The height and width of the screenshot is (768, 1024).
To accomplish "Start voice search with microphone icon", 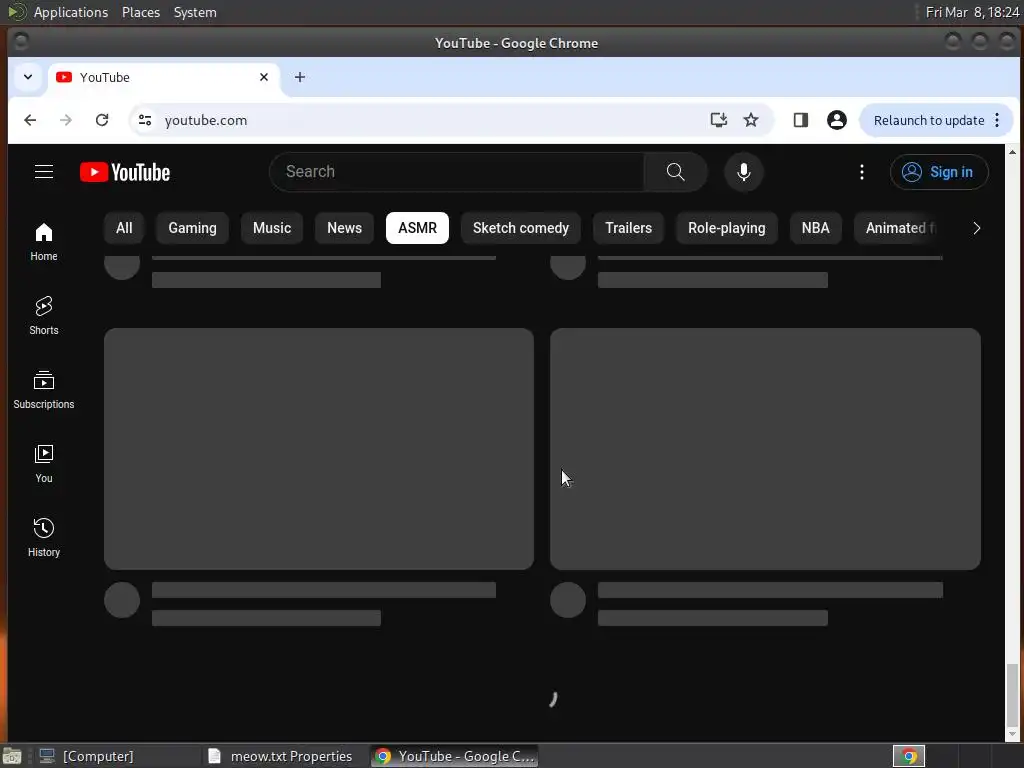I will pos(743,172).
